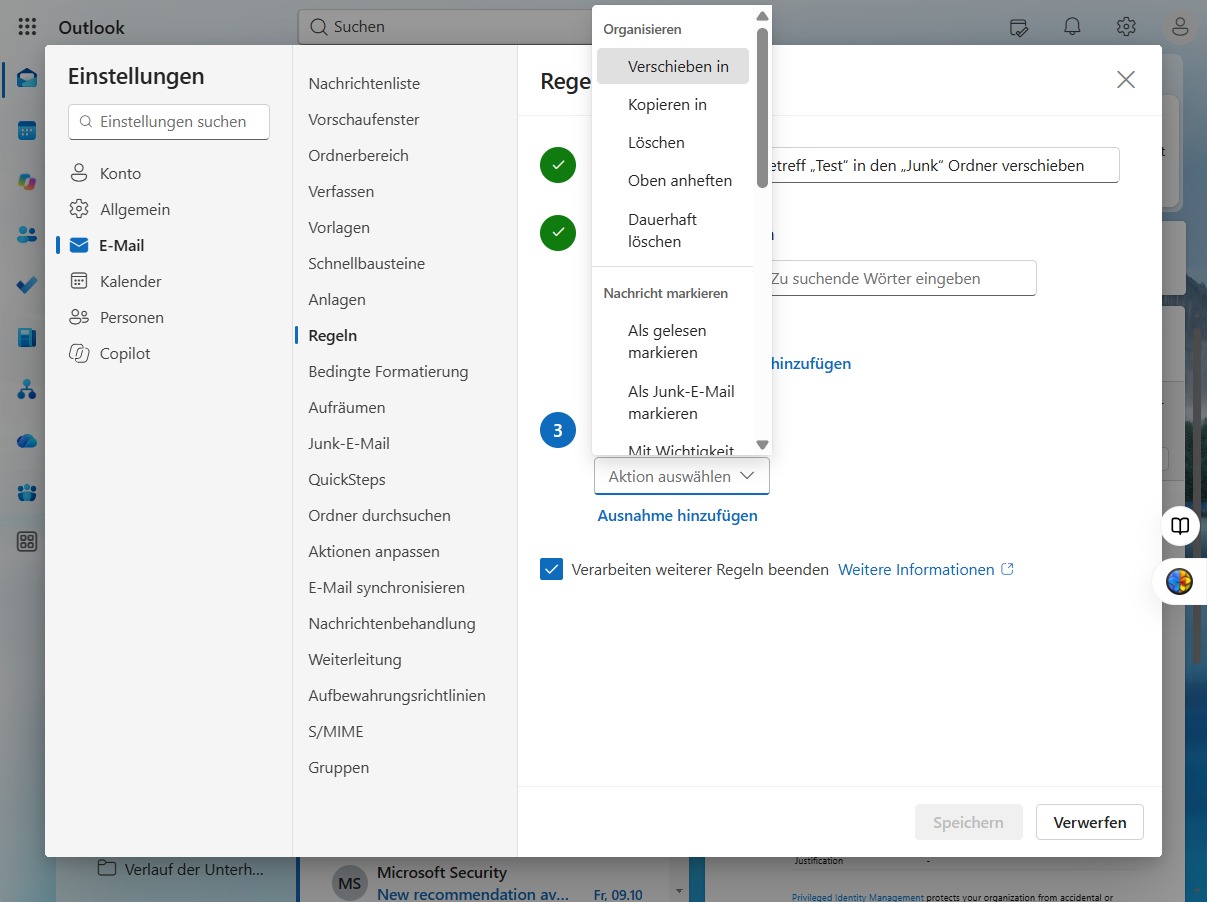This screenshot has height=902, width=1207.
Task: Click the 'Zu suchende Wörter eingeben' field
Action: [897, 278]
